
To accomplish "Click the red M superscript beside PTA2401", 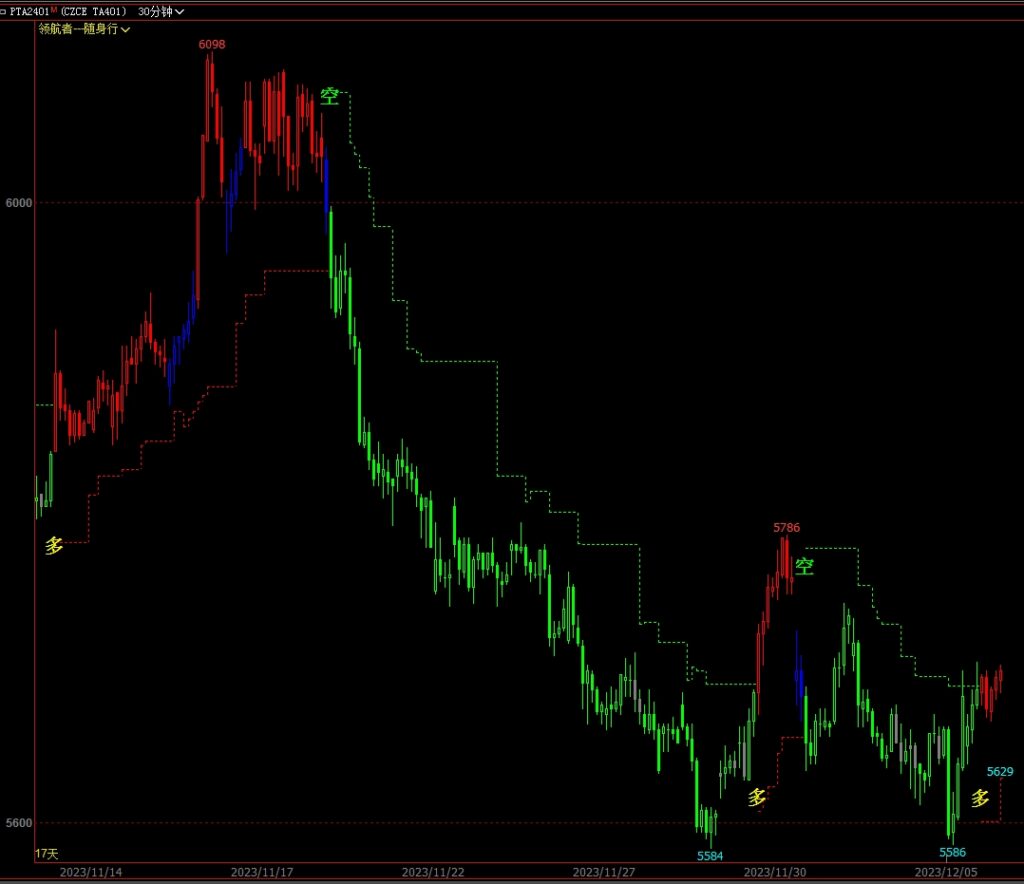I will [54, 10].
